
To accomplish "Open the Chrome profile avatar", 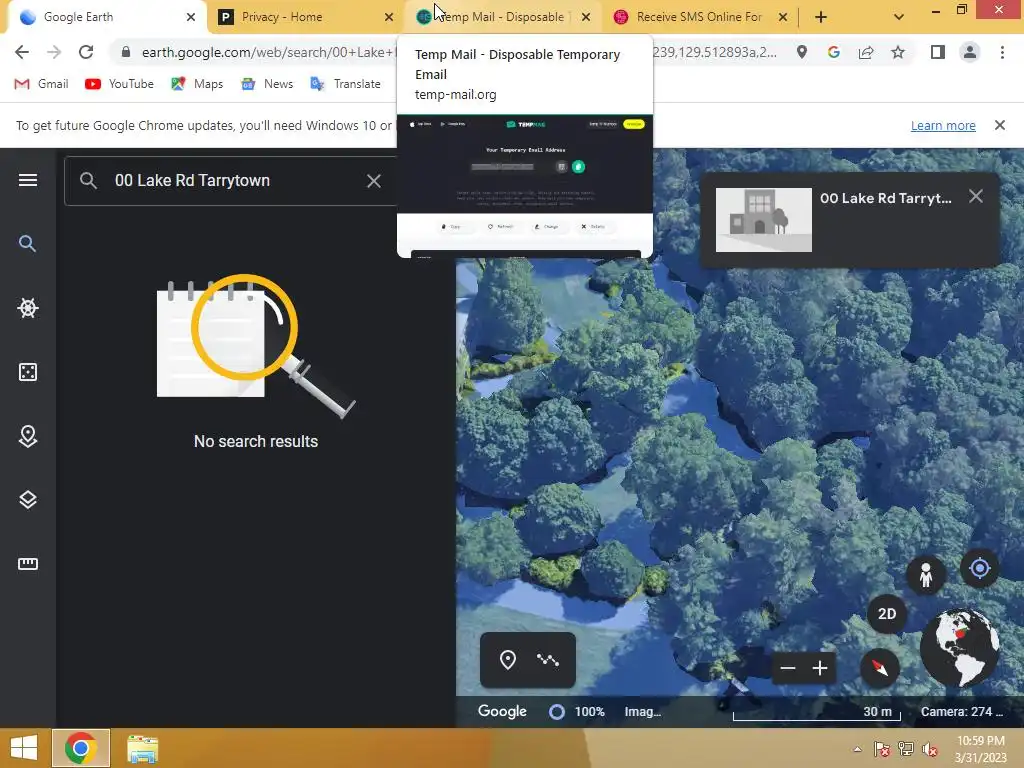I will click(x=970, y=52).
